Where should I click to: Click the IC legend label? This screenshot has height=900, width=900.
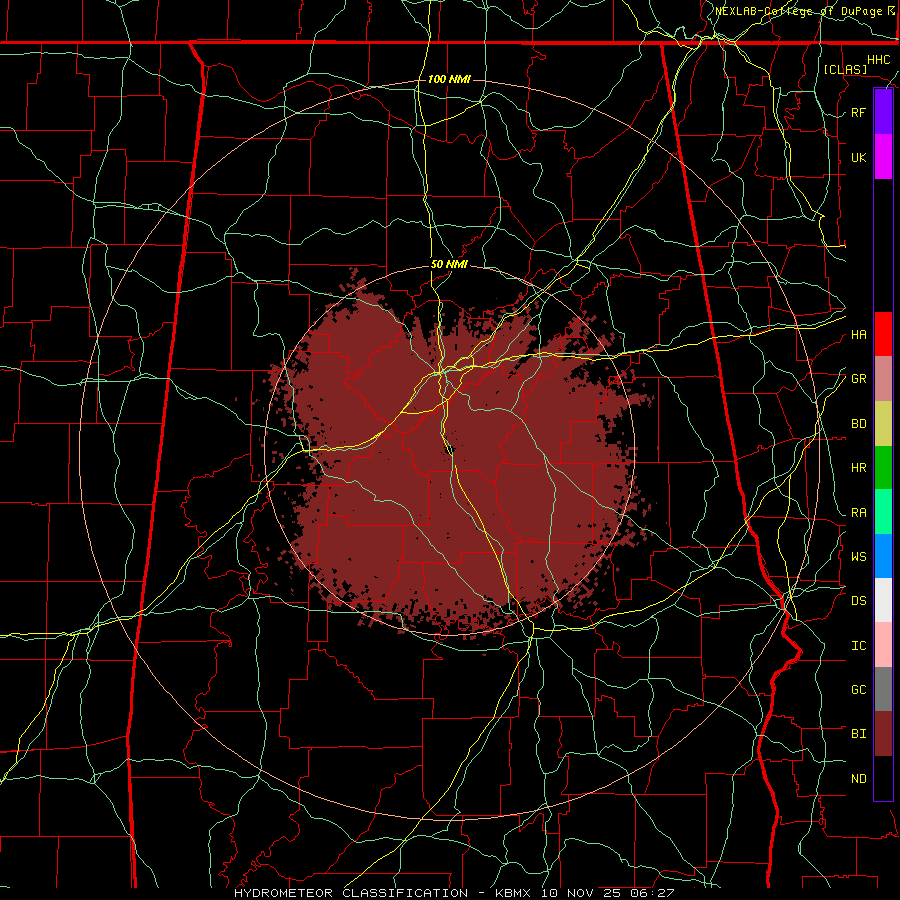click(x=858, y=646)
